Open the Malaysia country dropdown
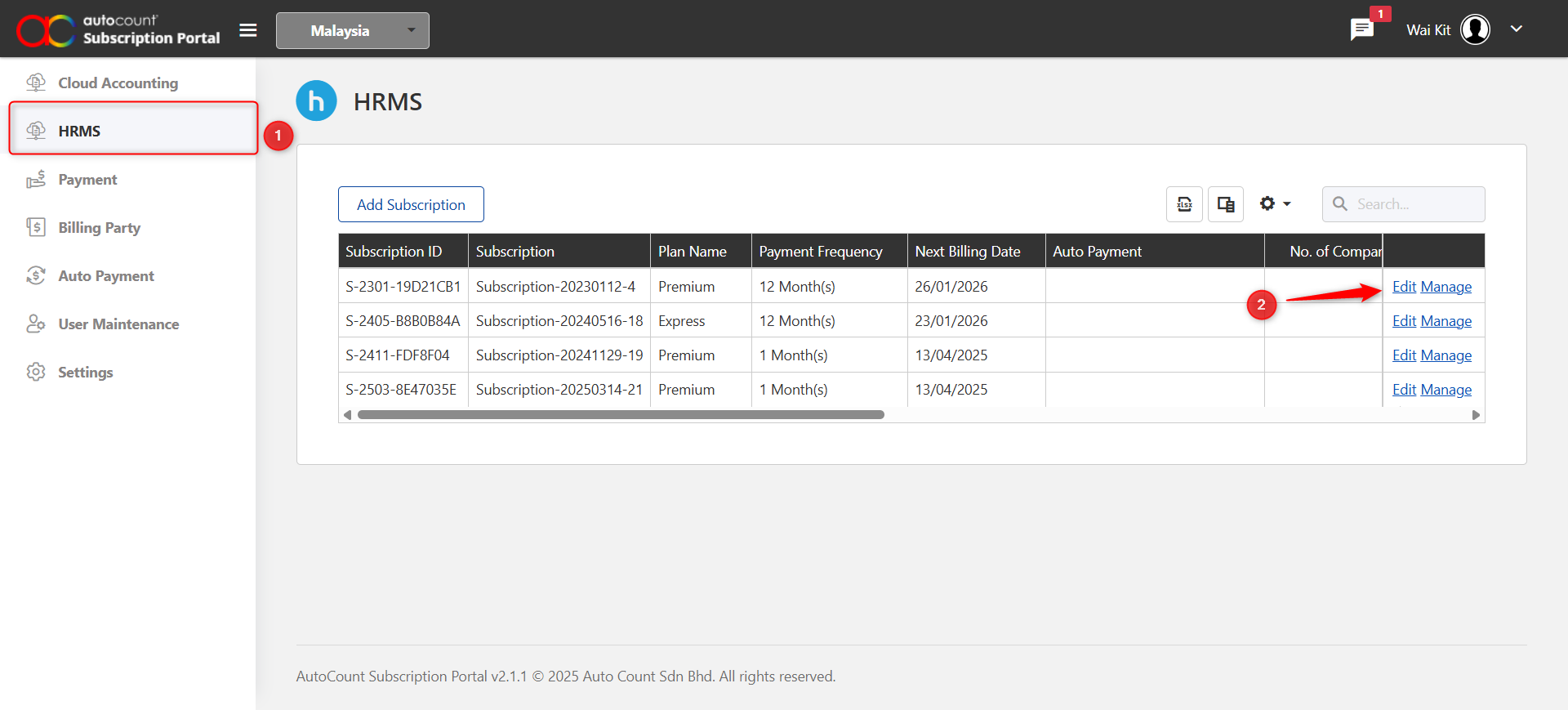 tap(353, 30)
